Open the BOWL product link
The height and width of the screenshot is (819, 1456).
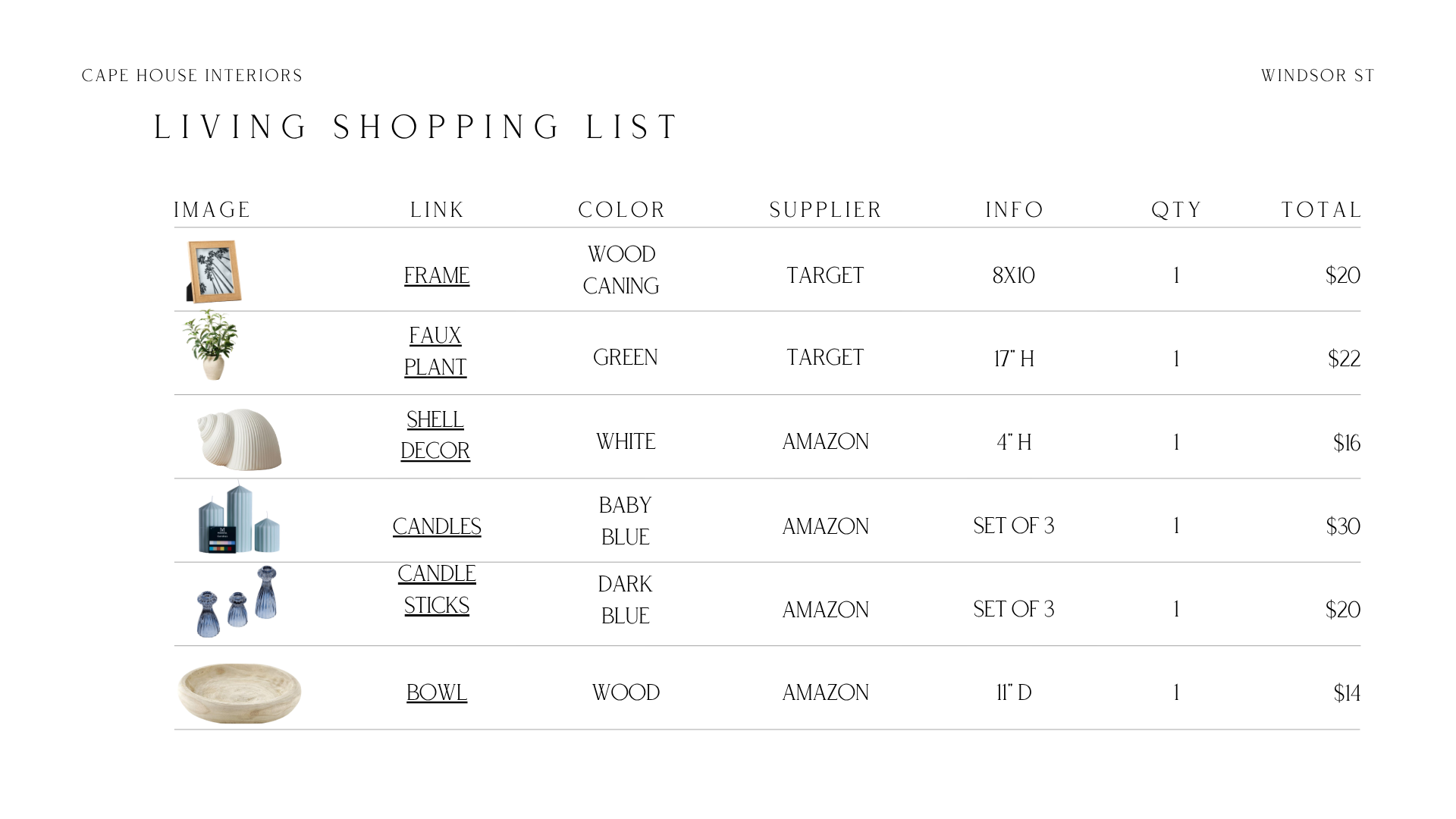coord(437,692)
